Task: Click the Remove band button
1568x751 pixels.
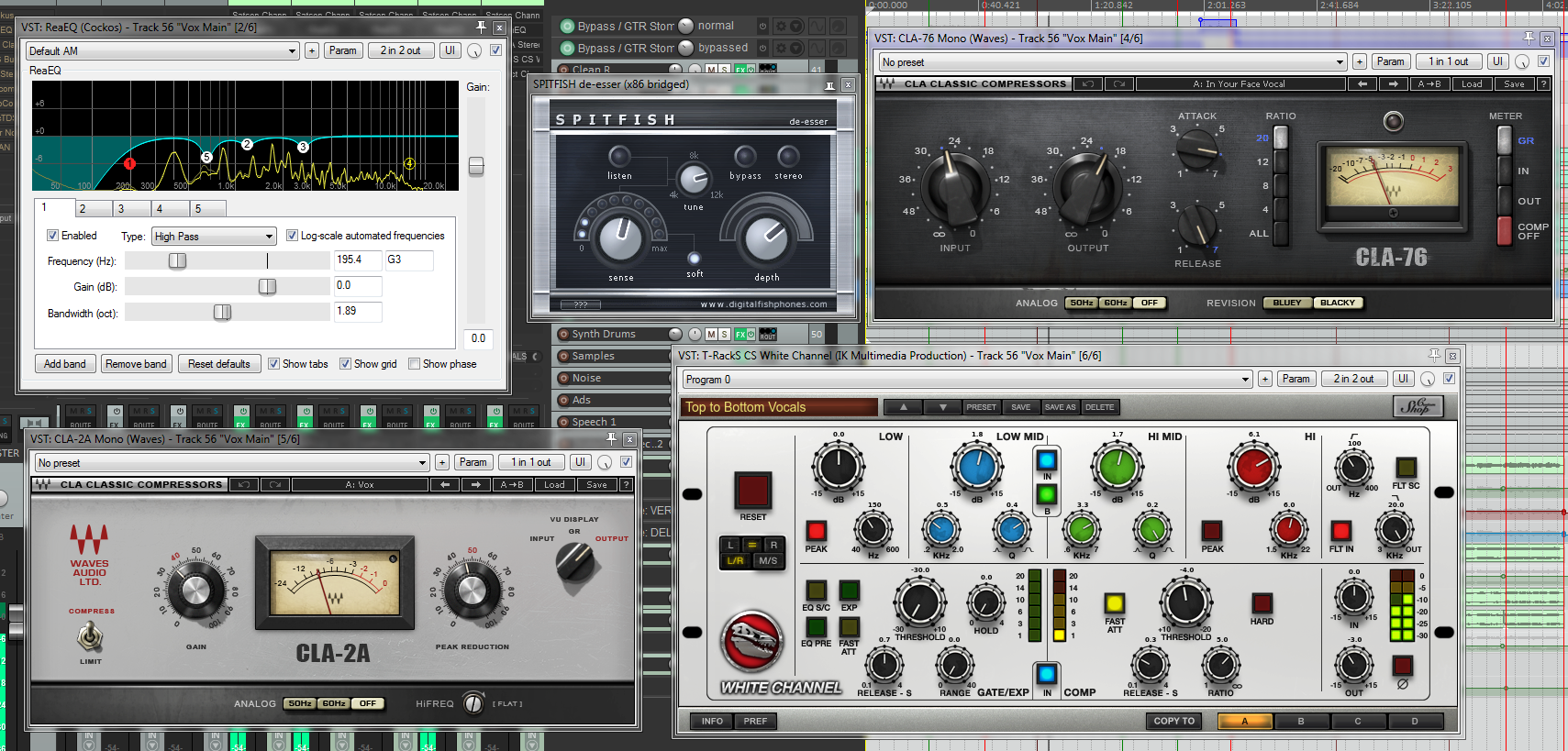Action: click(x=136, y=364)
